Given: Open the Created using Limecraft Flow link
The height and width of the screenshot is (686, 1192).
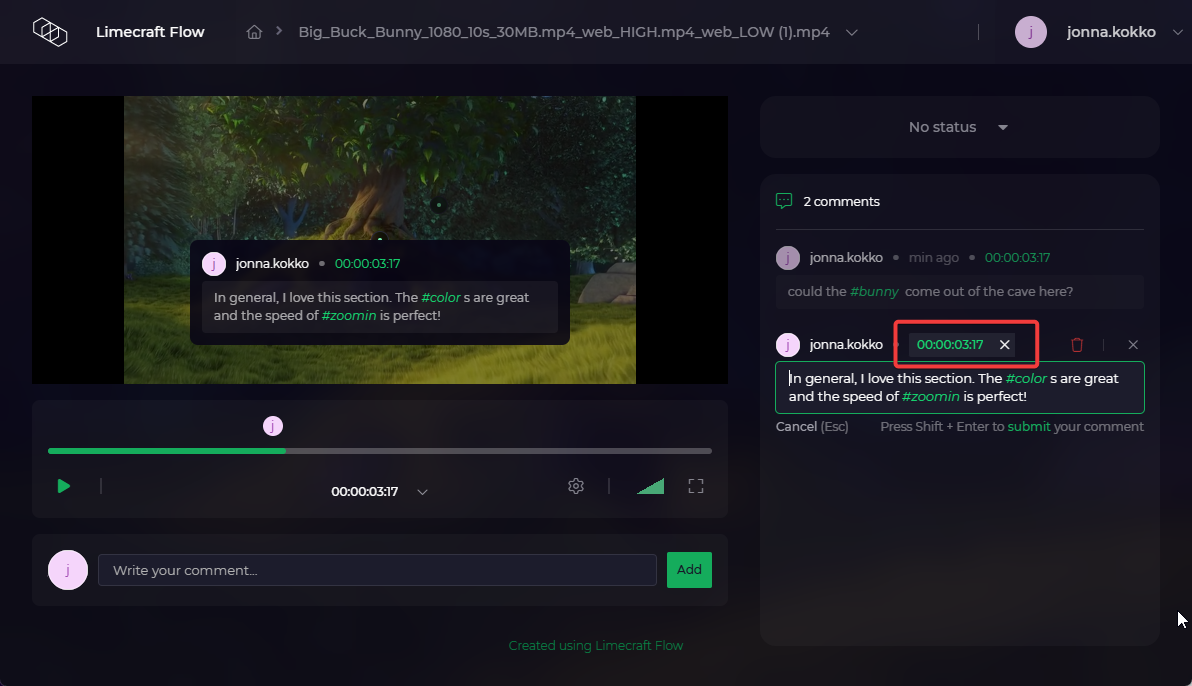Looking at the screenshot, I should click(596, 646).
